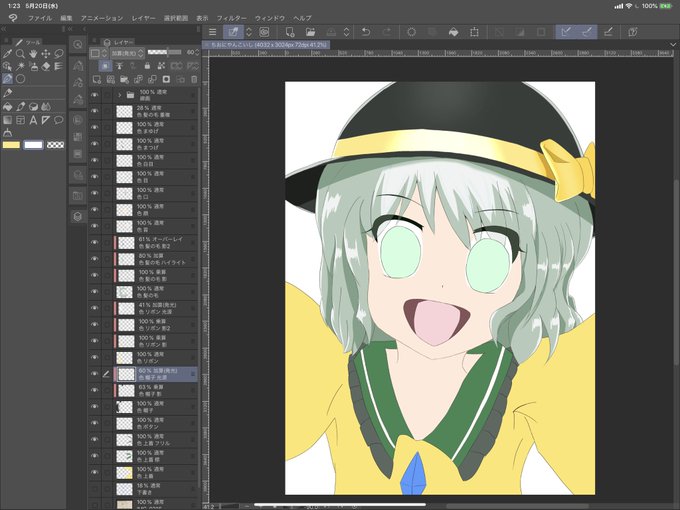Open the ヘルプ menu

click(x=302, y=18)
